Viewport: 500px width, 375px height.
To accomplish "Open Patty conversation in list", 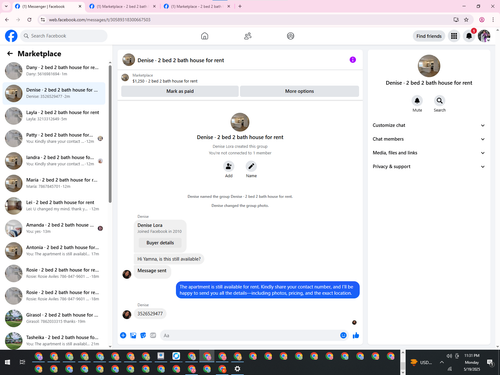I will click(54, 138).
